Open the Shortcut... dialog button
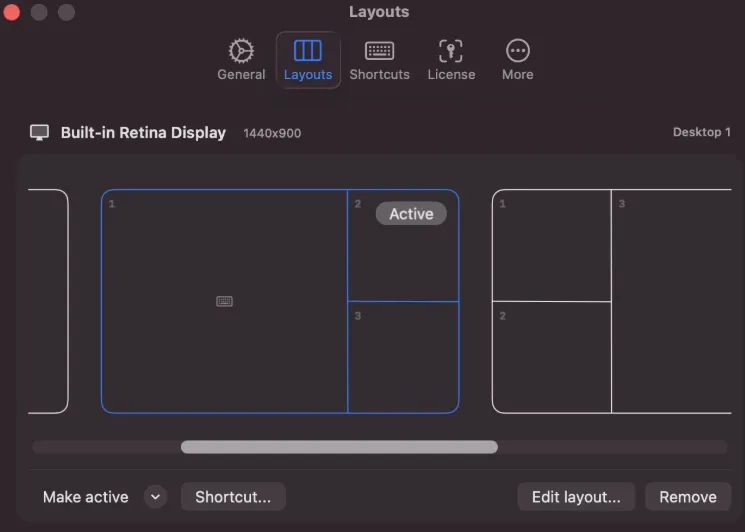Image resolution: width=745 pixels, height=532 pixels. point(233,497)
